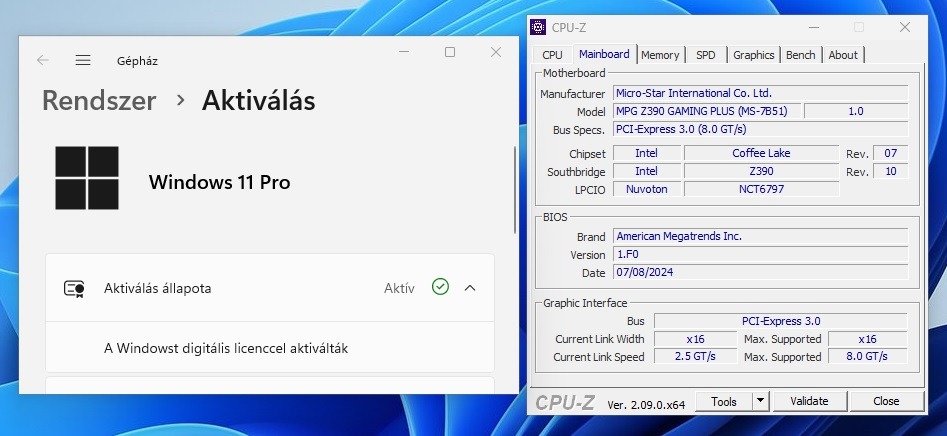
Task: Click the Close button in CPU-Z
Action: tap(886, 401)
